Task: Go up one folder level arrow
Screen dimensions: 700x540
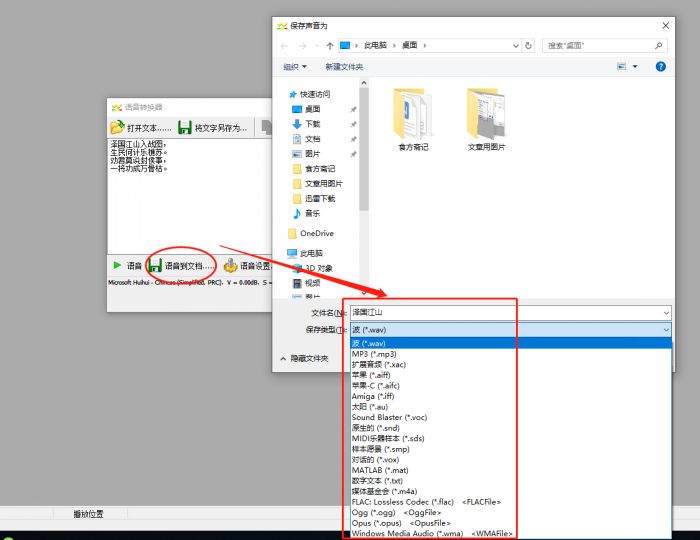Action: [x=330, y=46]
